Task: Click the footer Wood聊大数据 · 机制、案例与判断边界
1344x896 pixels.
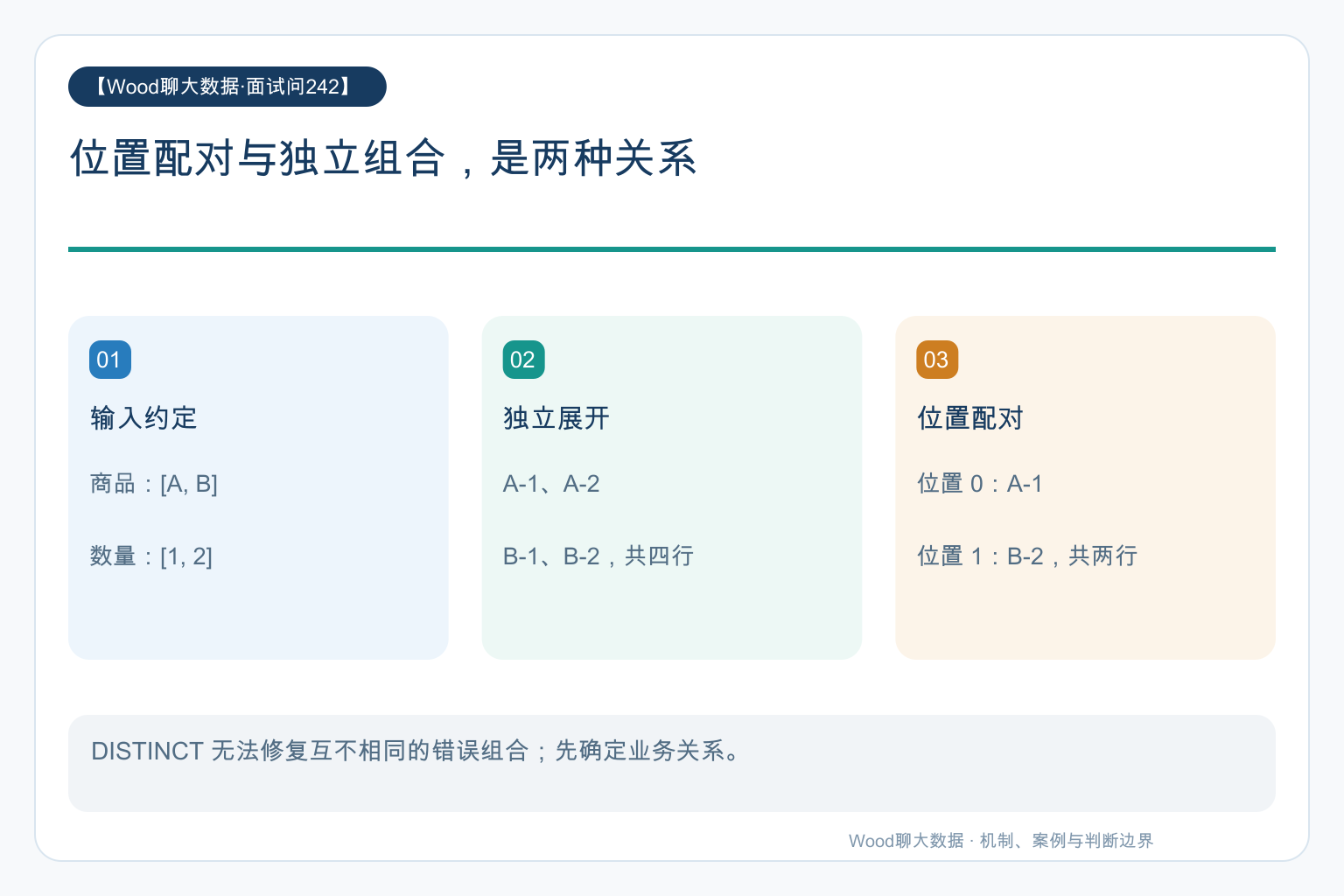Action: 1001,841
